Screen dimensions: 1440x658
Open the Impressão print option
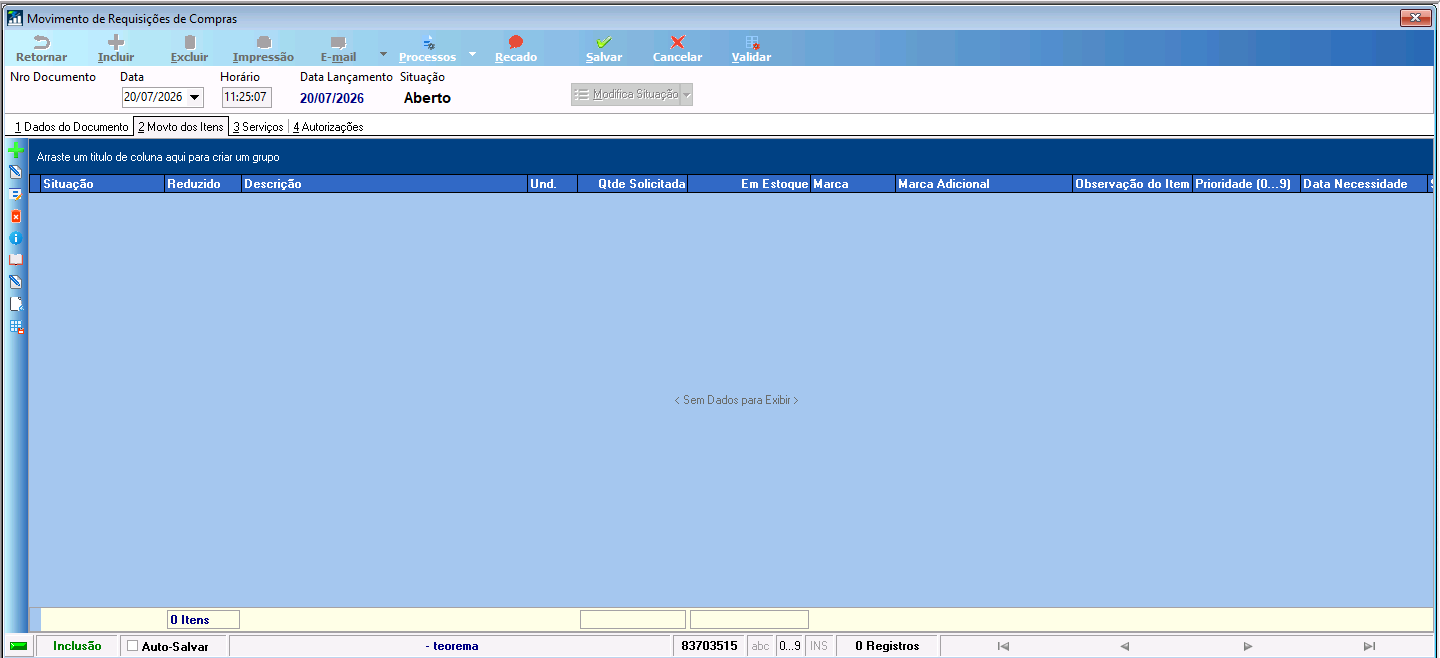[x=263, y=49]
